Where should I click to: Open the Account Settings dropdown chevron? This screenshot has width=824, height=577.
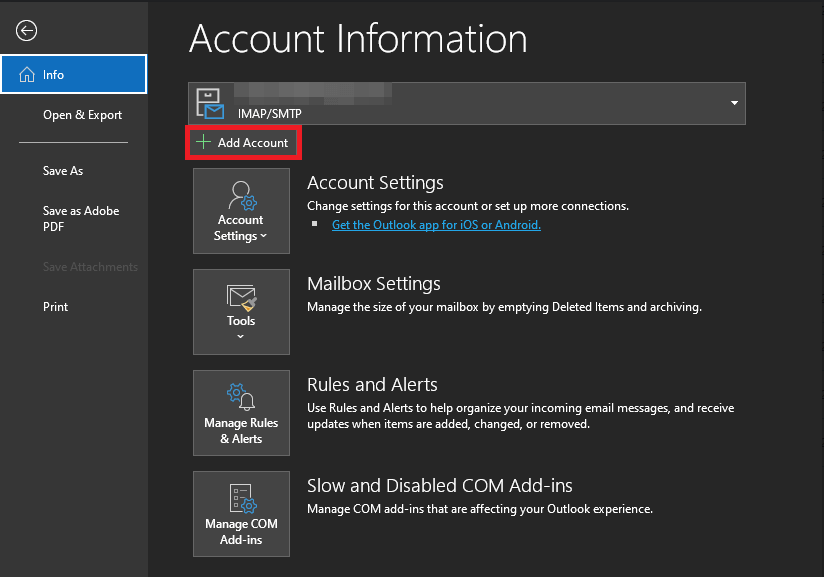pyautogui.click(x=264, y=237)
